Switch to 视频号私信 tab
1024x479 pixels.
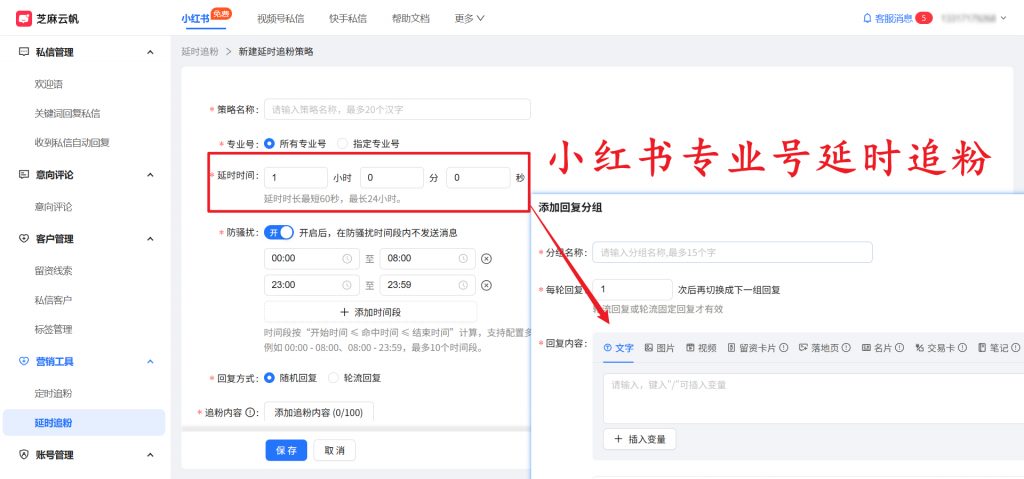coord(281,18)
